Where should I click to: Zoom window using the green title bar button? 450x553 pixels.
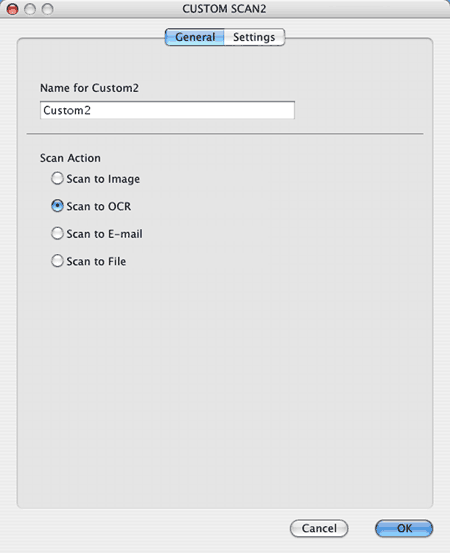tap(47, 9)
